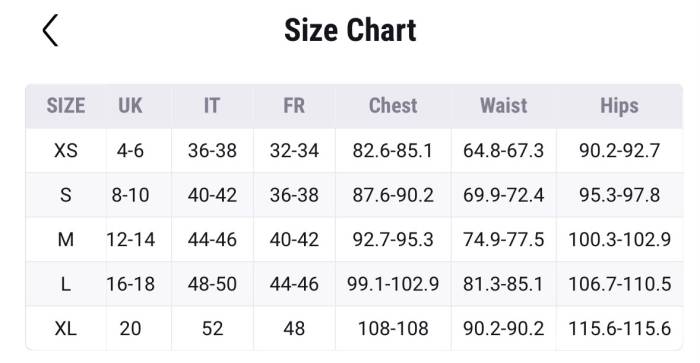
Task: Select the Chest column header
Action: 393,106
